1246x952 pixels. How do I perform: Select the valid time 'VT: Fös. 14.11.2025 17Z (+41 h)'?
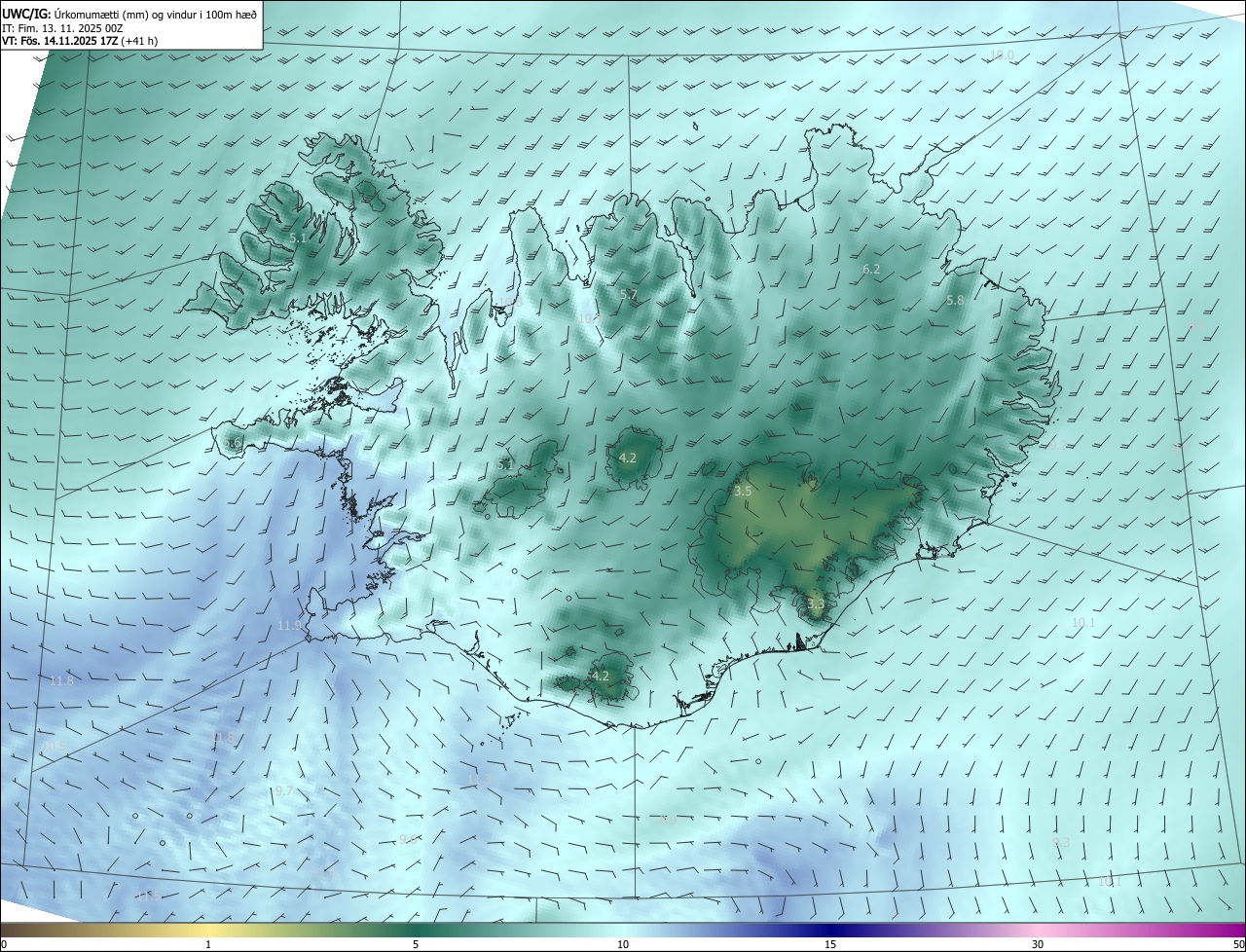pyautogui.click(x=80, y=41)
